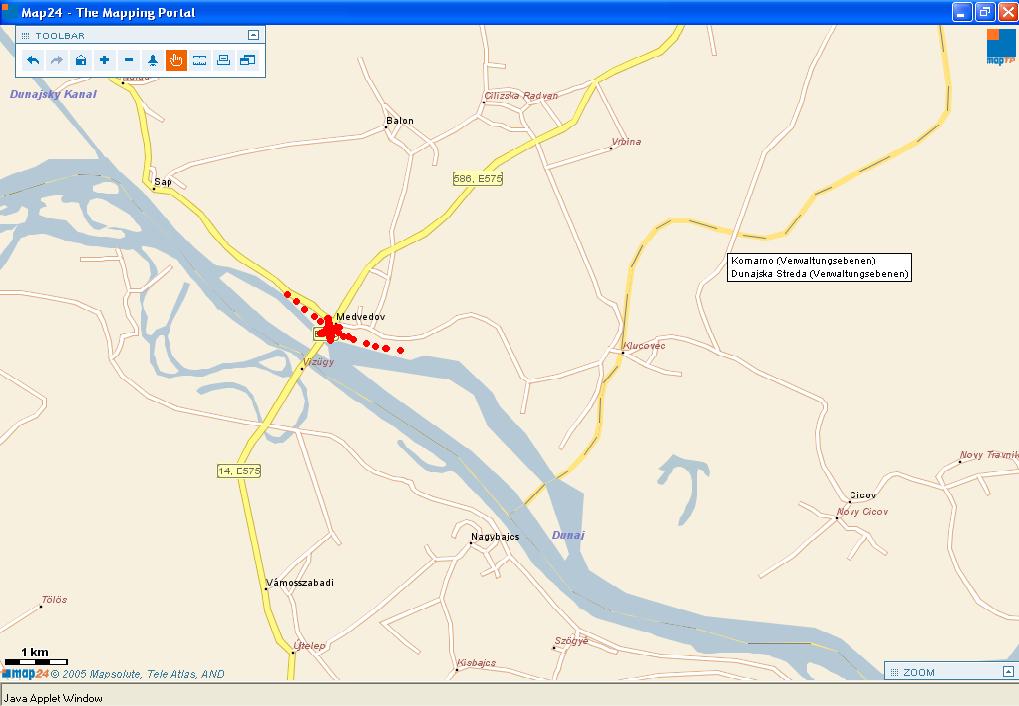The width and height of the screenshot is (1019, 706).
Task: Click the northwesternmost red dot on the route
Action: point(287,294)
